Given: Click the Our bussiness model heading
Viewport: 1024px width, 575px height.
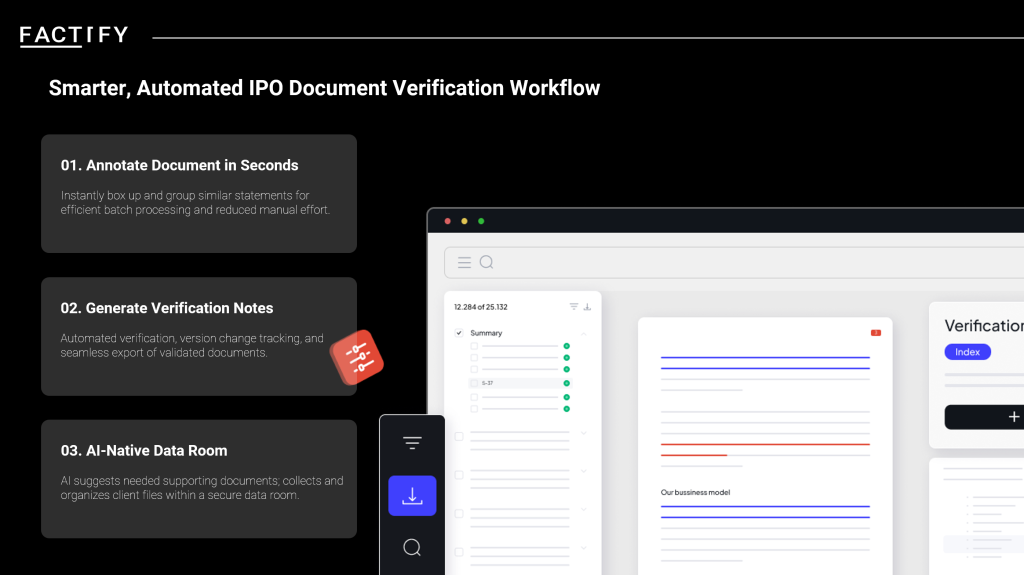Looking at the screenshot, I should click(x=695, y=492).
